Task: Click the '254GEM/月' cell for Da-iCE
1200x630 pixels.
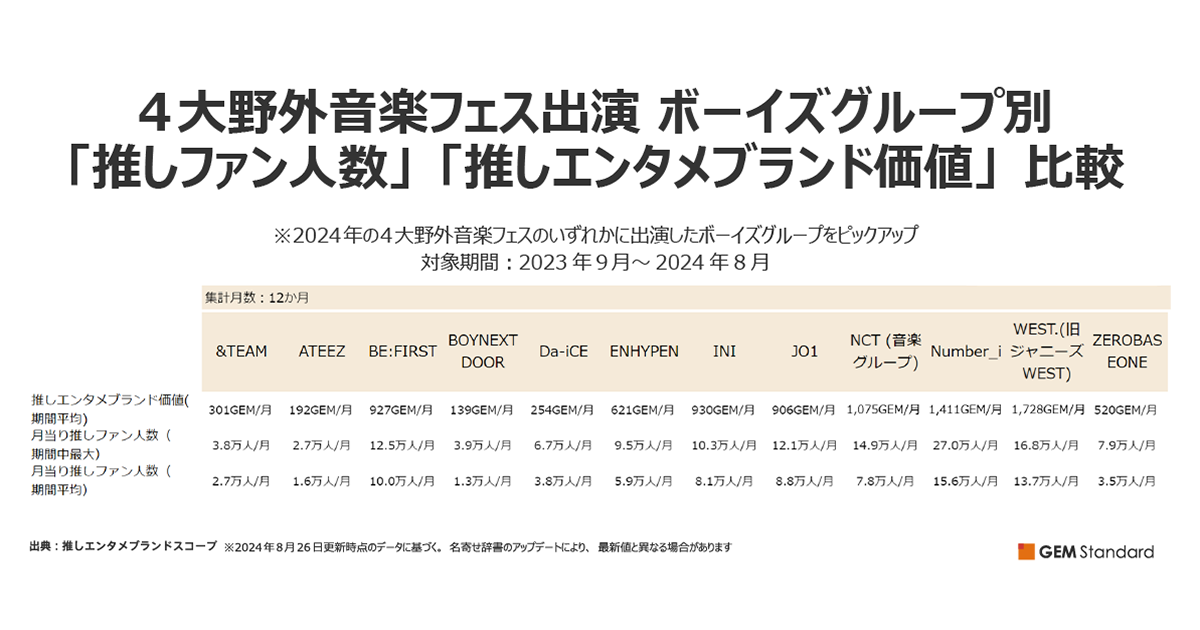Action: 563,409
